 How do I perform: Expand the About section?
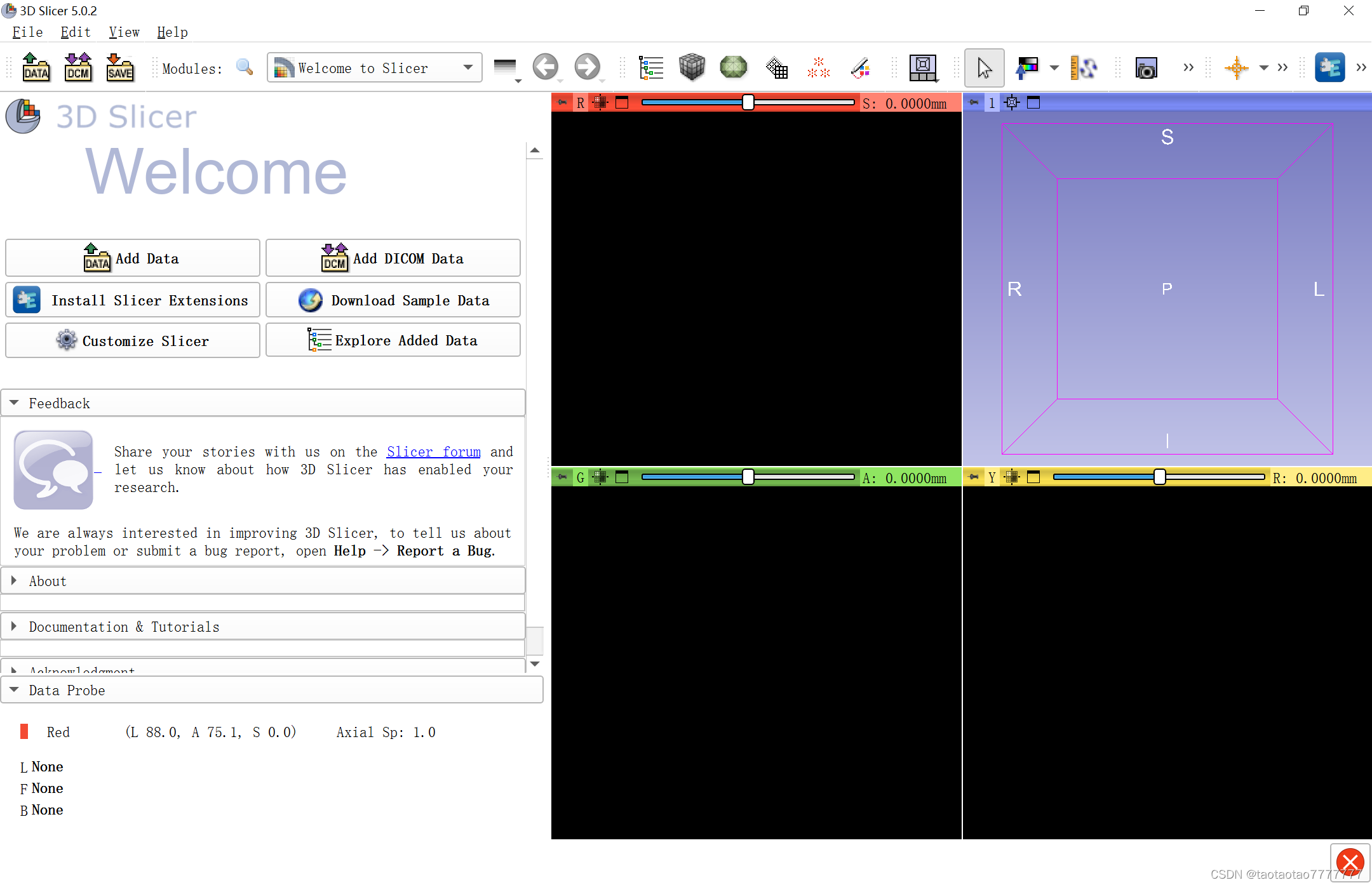pos(48,581)
